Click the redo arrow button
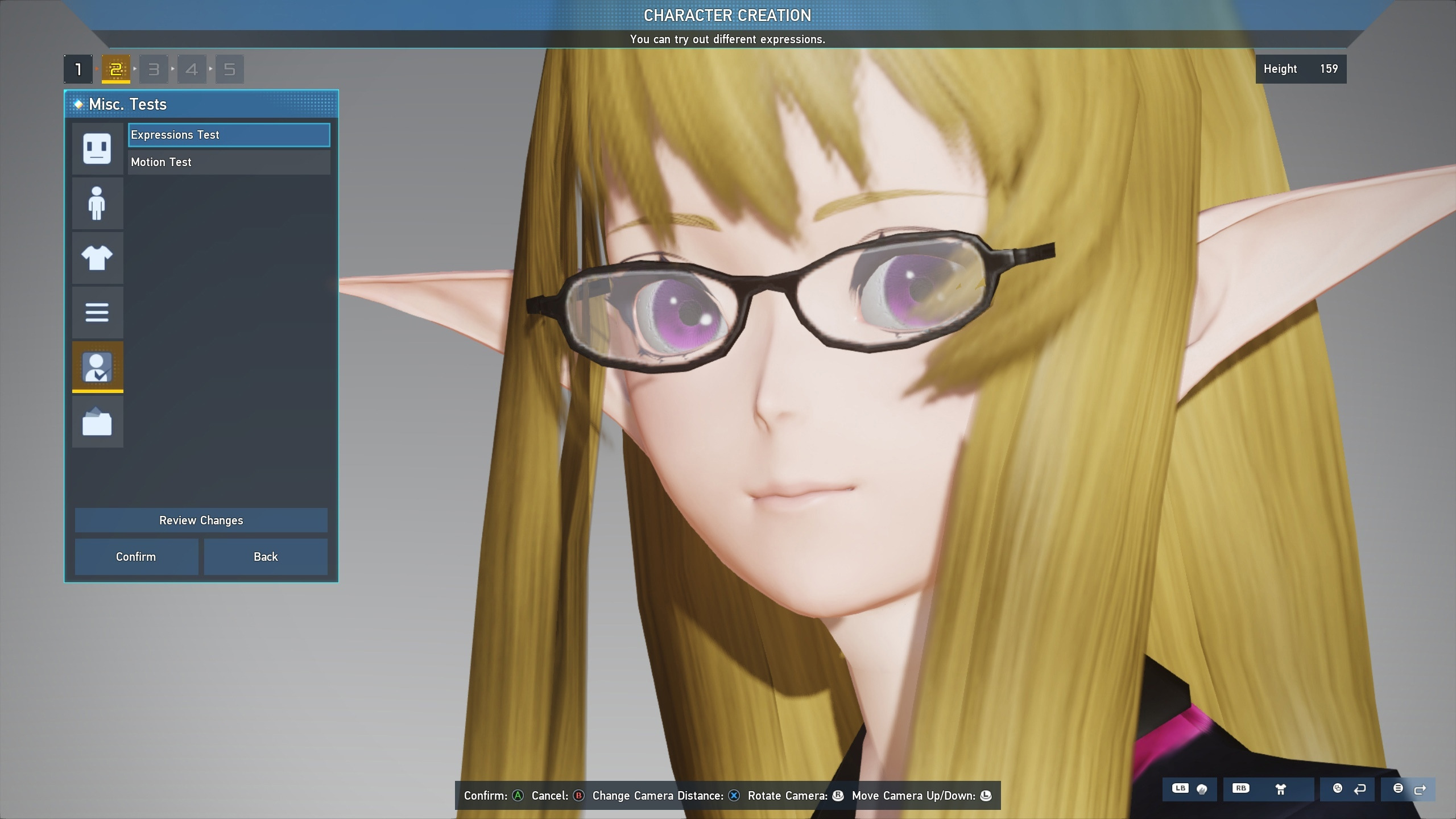The height and width of the screenshot is (819, 1456). [x=1409, y=789]
